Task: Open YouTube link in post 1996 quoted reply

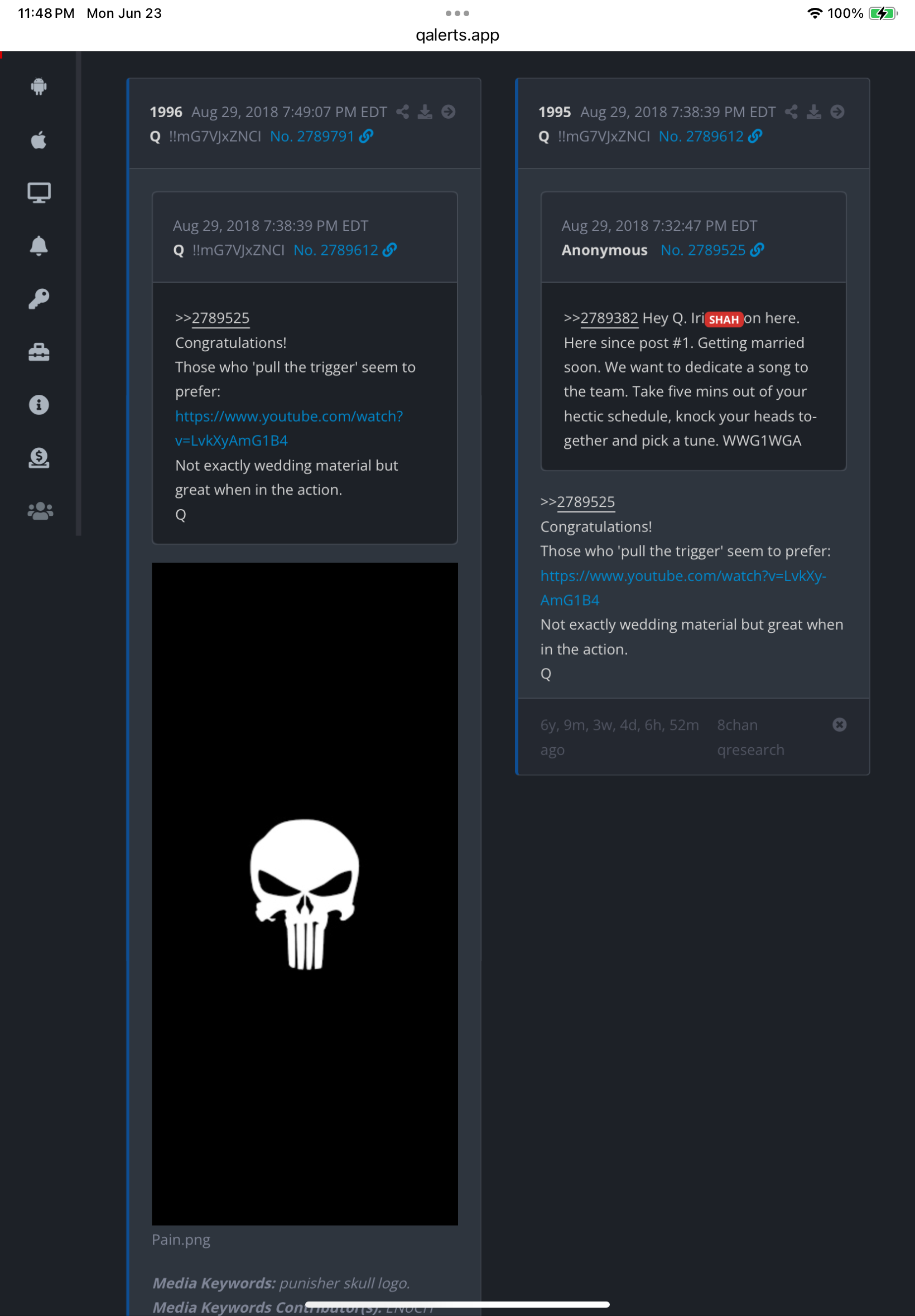Action: (289, 429)
